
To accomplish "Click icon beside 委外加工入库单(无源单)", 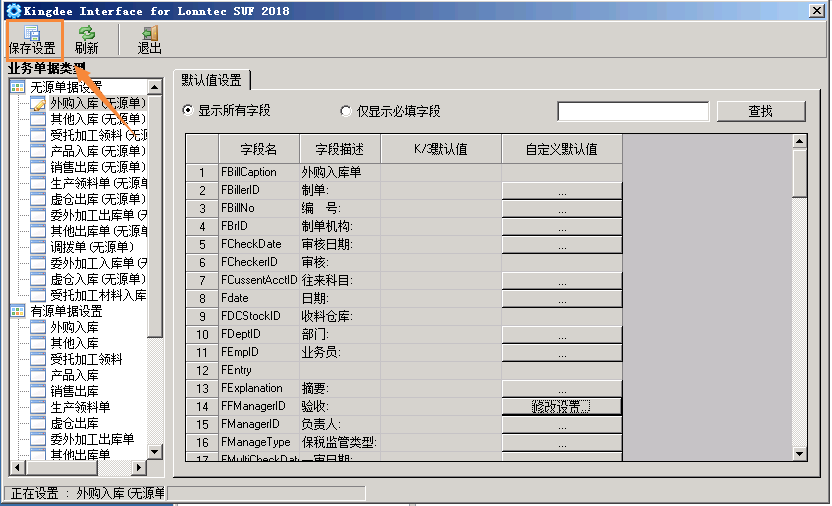I will click(x=38, y=263).
